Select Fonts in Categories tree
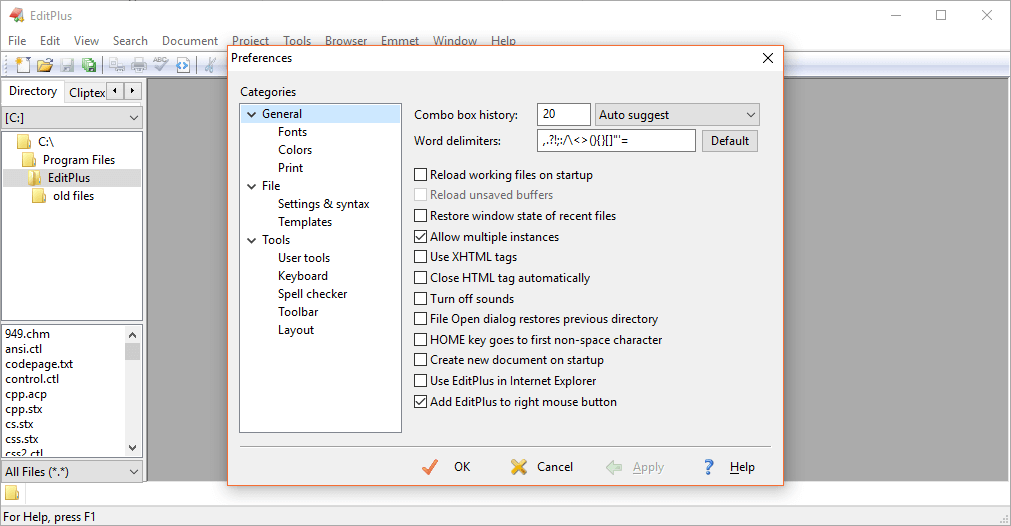The width and height of the screenshot is (1011, 526). 292,132
